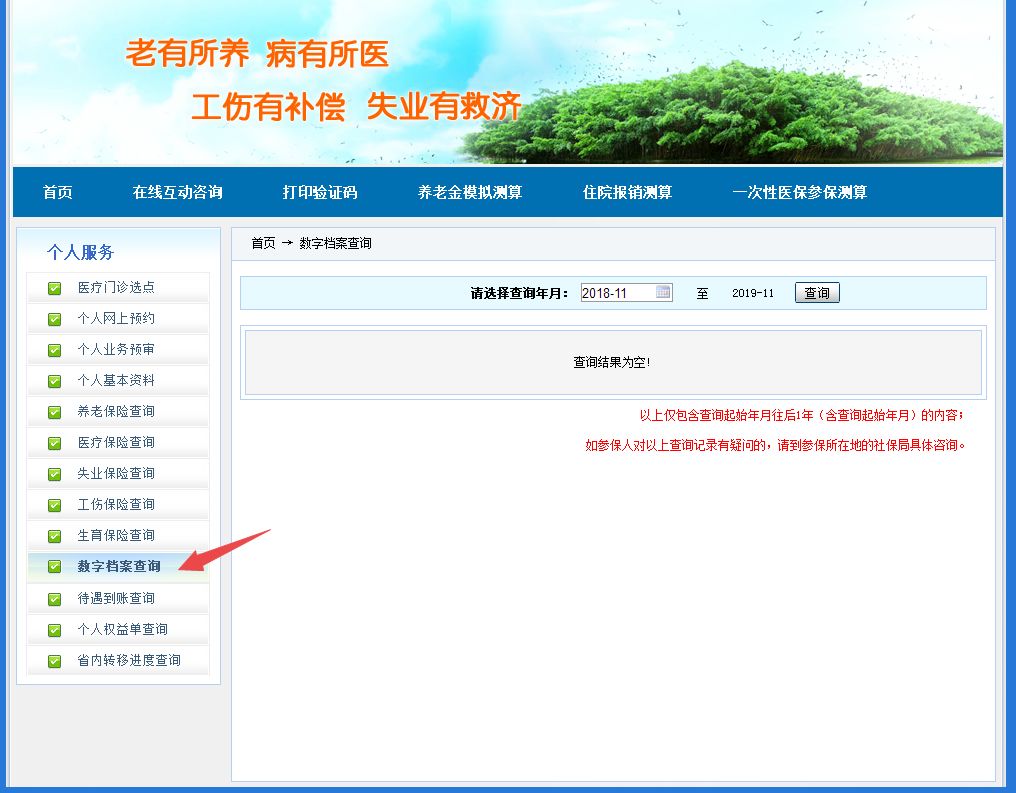Image resolution: width=1016 pixels, height=793 pixels.
Task: Open 医疗保险查询 in the sidebar
Action: point(116,442)
